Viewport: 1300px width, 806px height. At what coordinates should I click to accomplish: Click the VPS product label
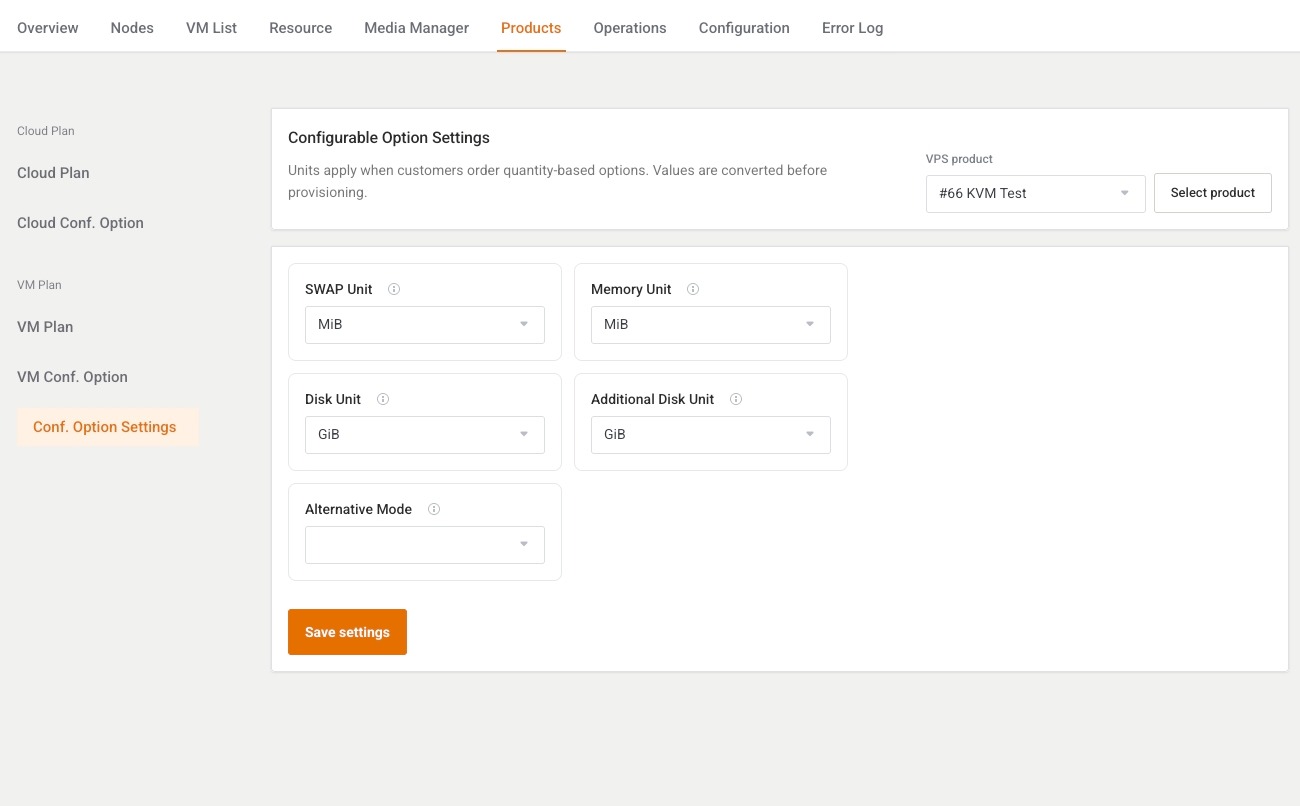[959, 159]
